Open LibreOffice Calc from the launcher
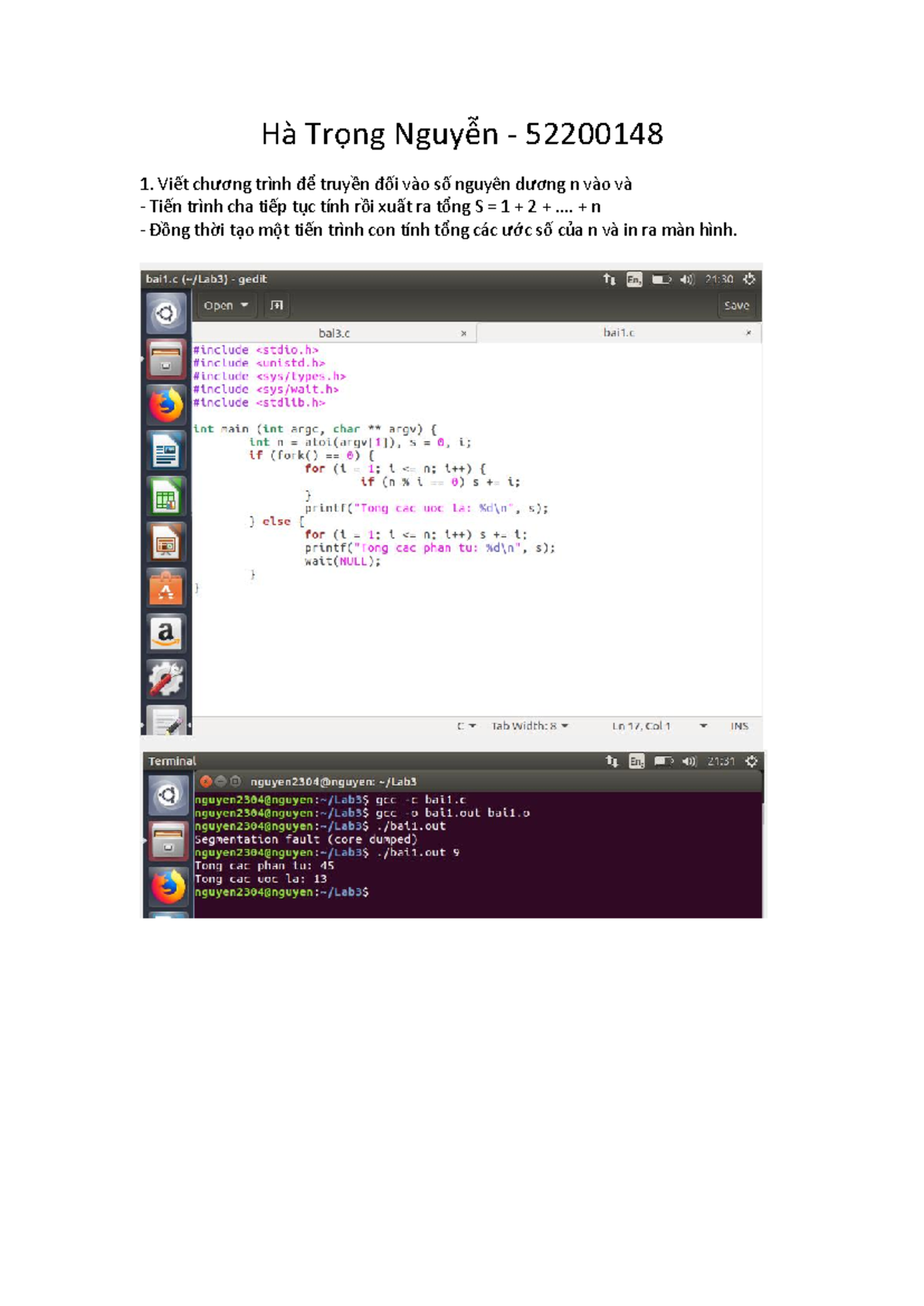This screenshot has height=1306, width=924. tap(166, 497)
